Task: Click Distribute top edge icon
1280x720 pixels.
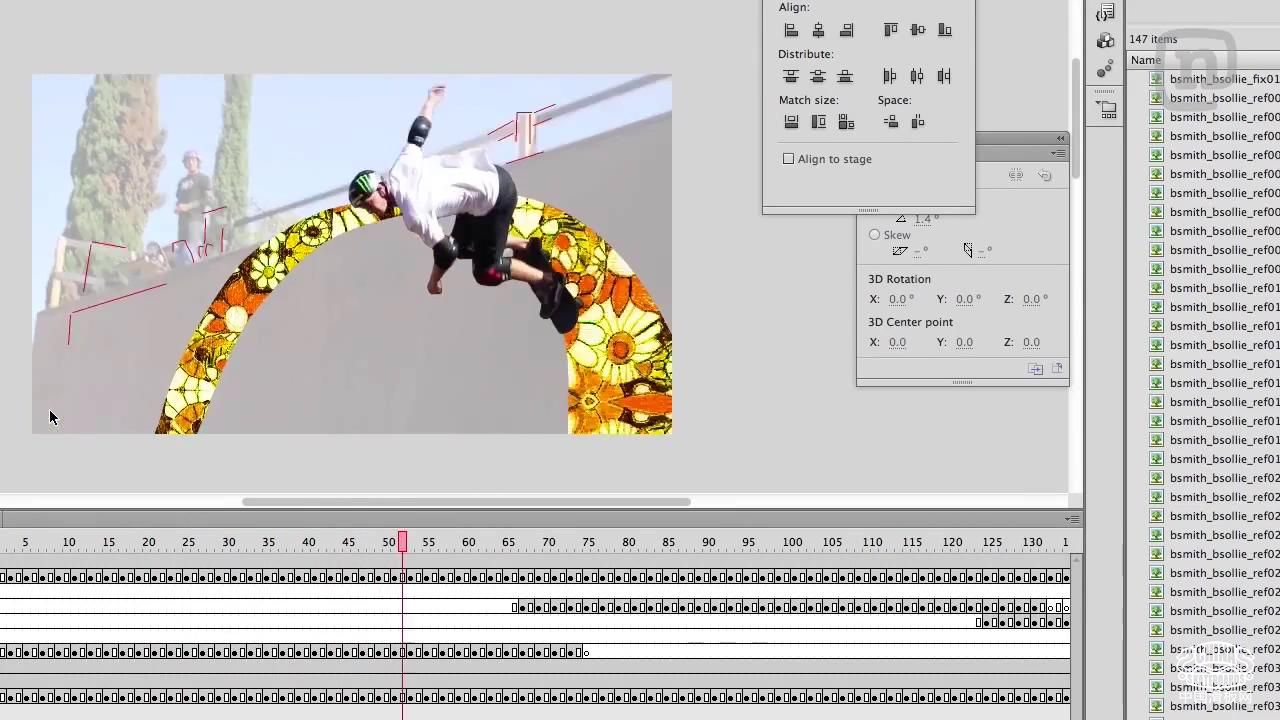Action: [791, 76]
